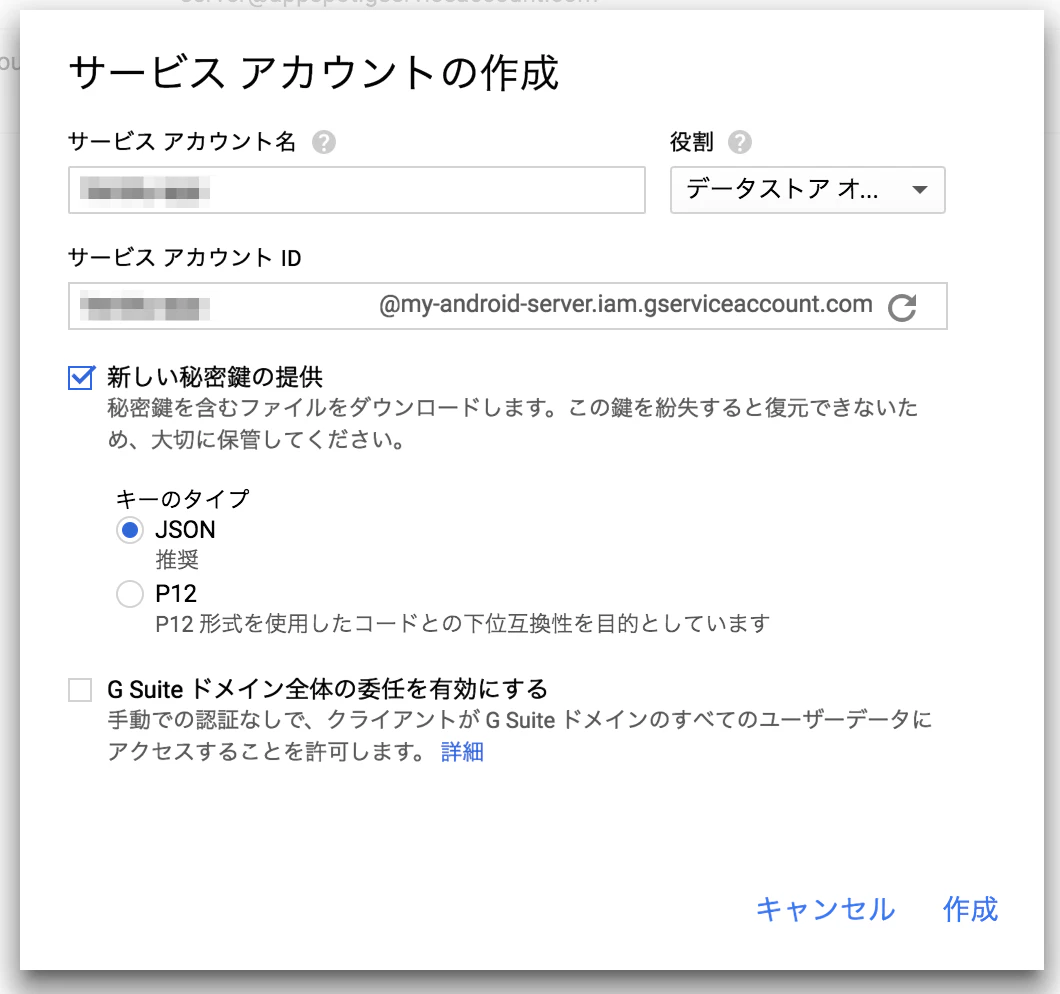
Task: Click @my-android-server.iam.gserviceaccount.com suffix text
Action: pyautogui.click(x=625, y=305)
